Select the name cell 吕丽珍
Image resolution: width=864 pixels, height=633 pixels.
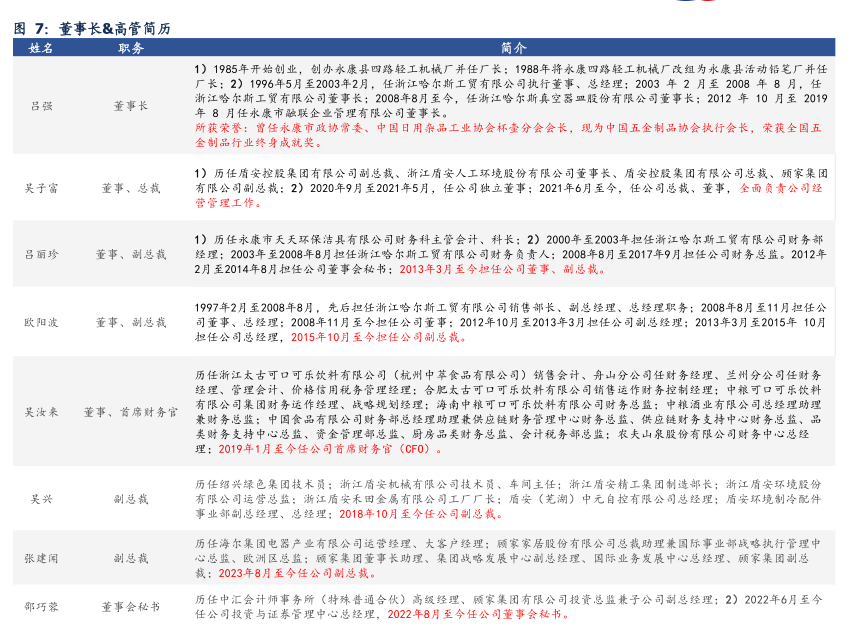pos(41,254)
